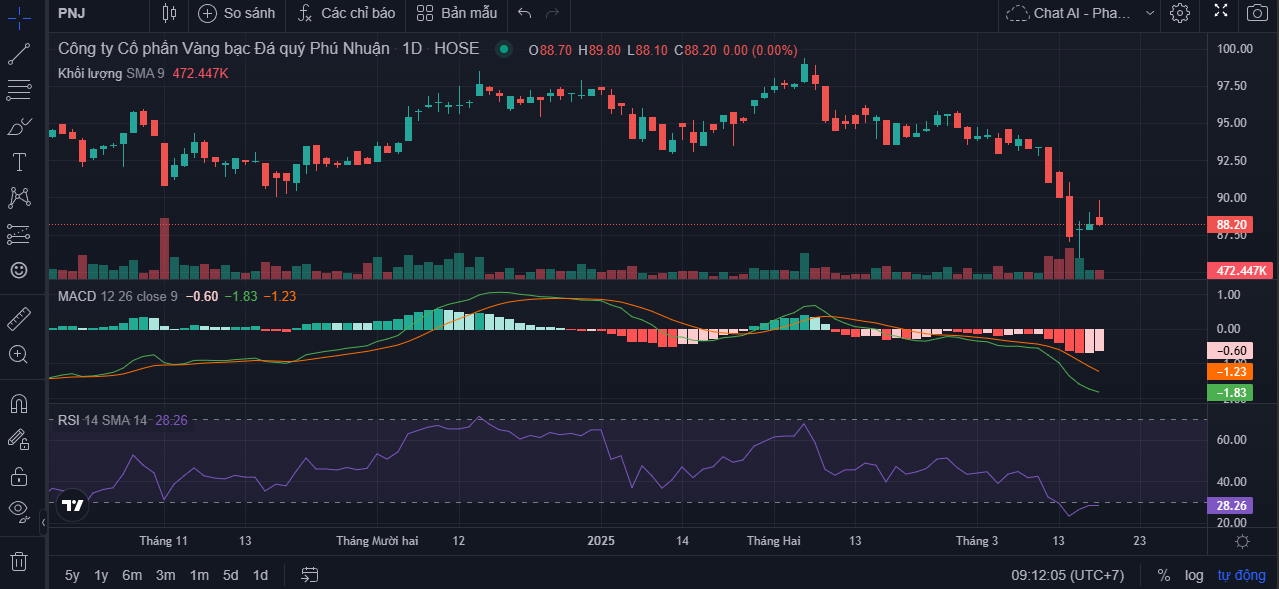Select the 1y time range

(x=101, y=575)
